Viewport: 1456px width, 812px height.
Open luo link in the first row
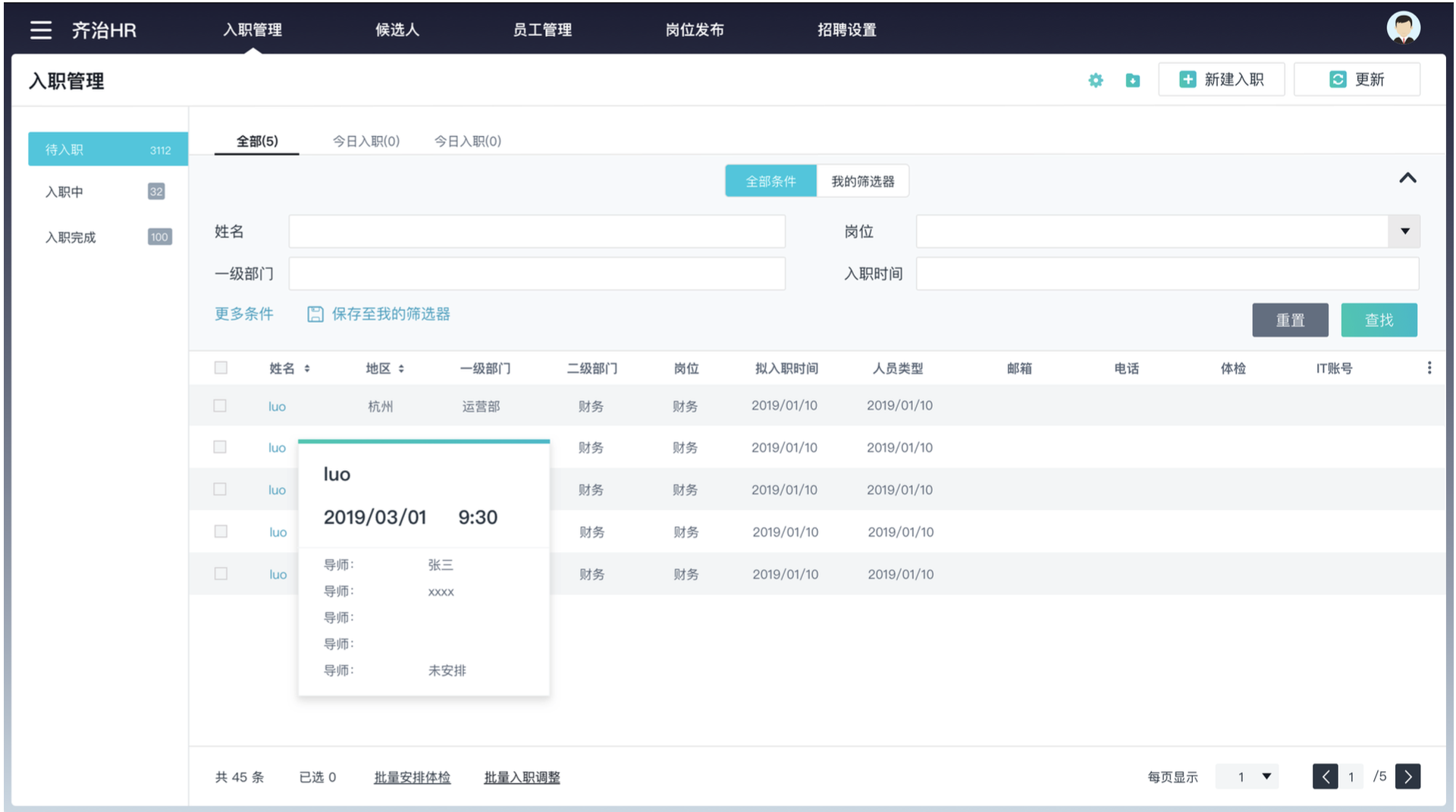(x=277, y=406)
